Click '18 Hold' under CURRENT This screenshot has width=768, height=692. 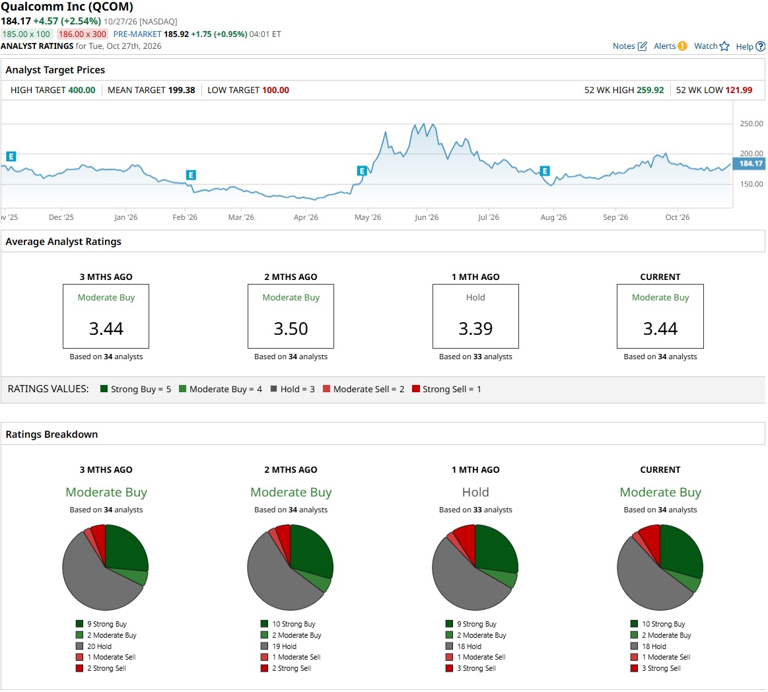click(x=654, y=646)
